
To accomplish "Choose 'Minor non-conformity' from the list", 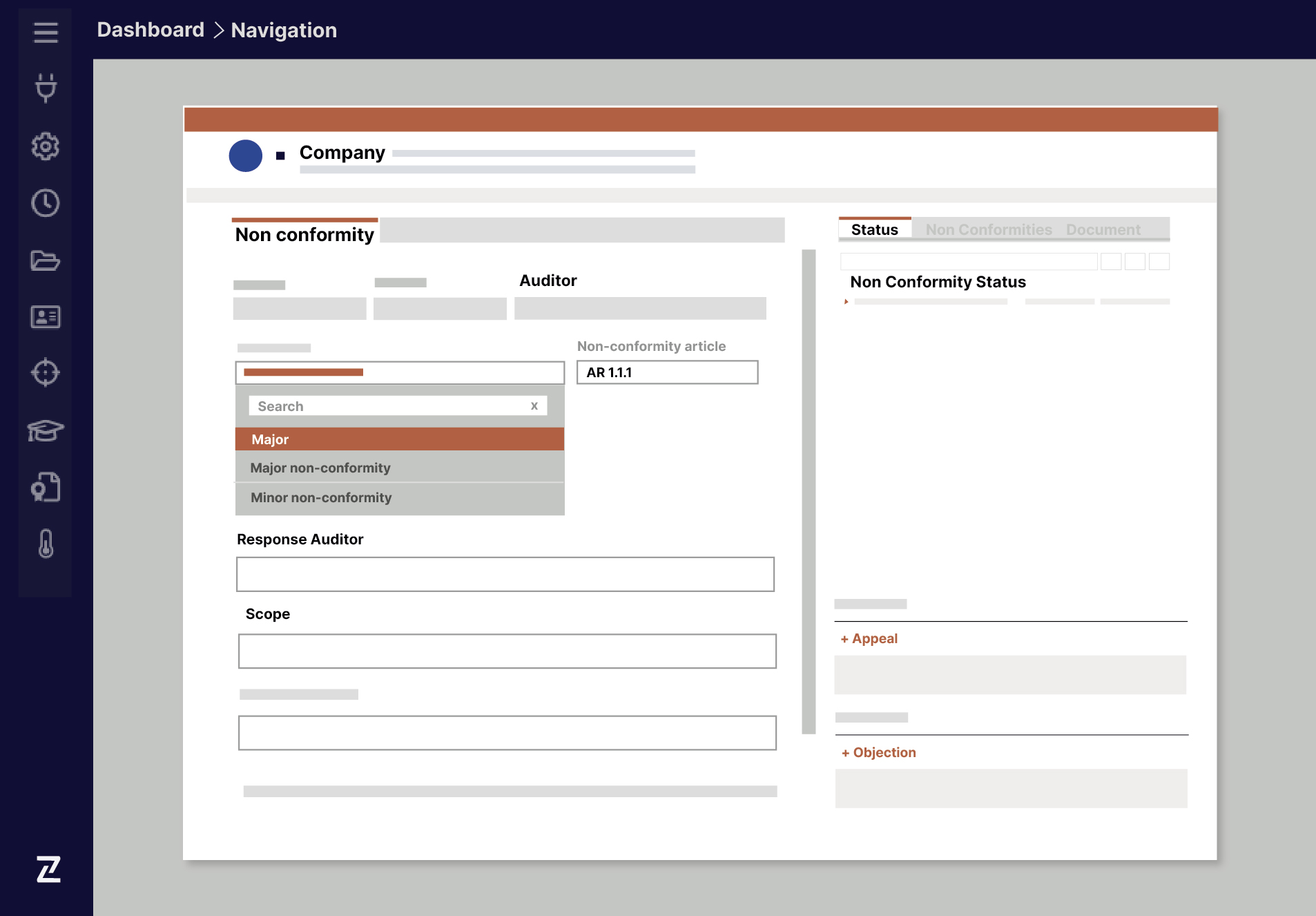I will pyautogui.click(x=321, y=497).
